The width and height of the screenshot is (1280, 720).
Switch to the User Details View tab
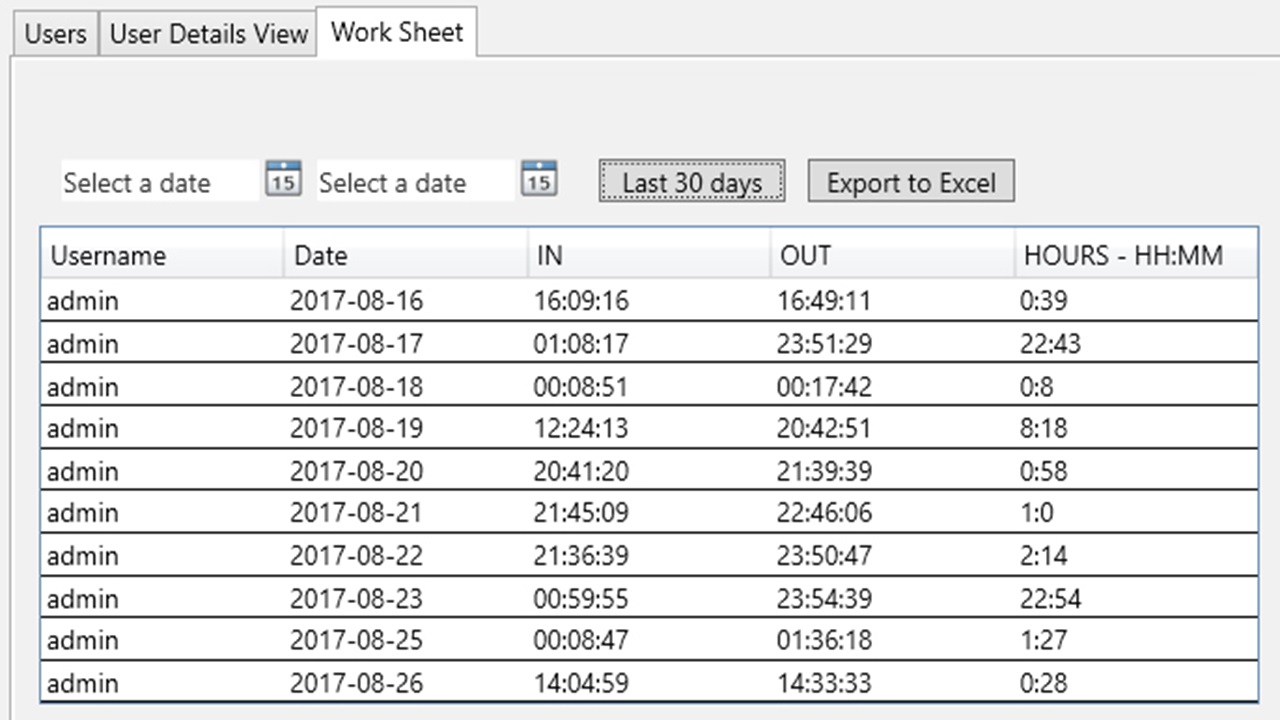(207, 33)
